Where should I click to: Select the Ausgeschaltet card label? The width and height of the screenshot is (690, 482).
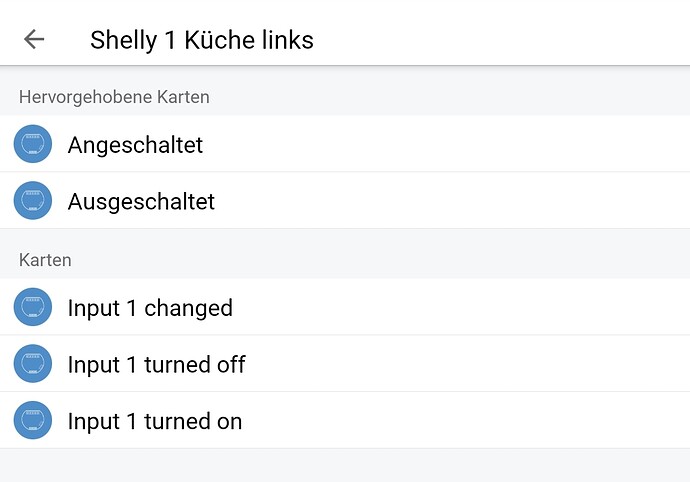141,201
